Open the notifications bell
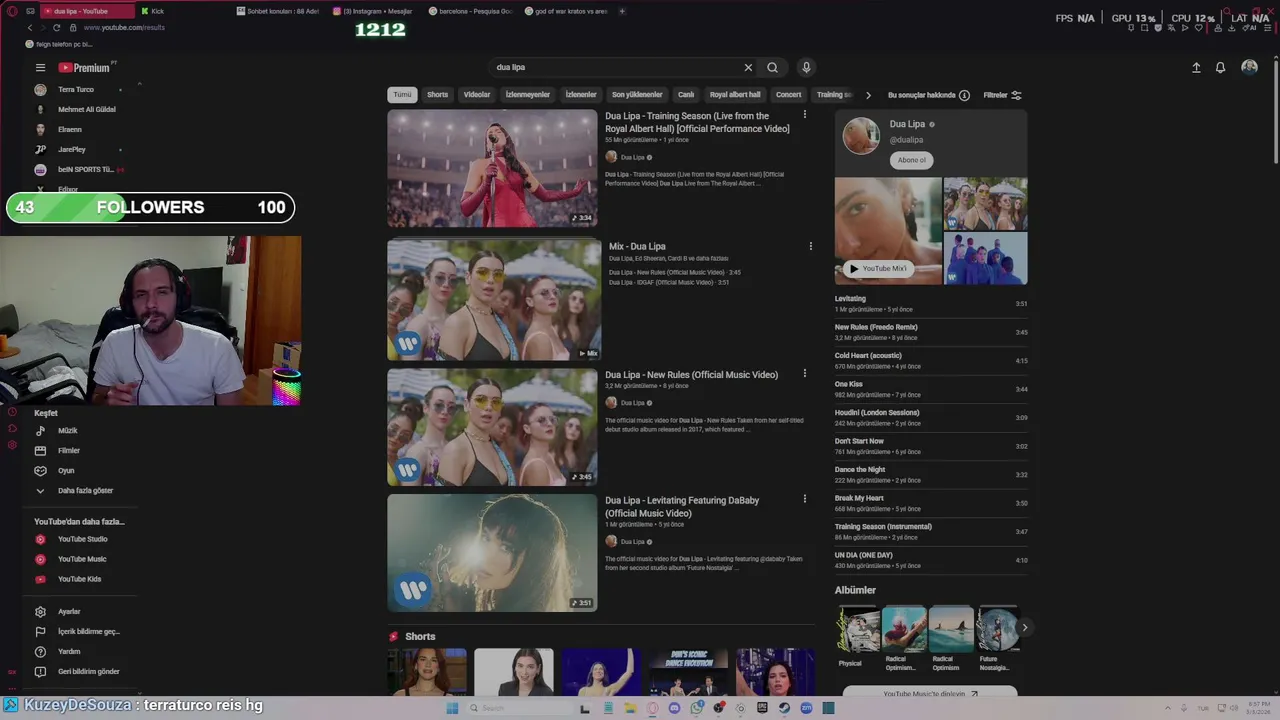1280x720 pixels. pyautogui.click(x=1220, y=67)
